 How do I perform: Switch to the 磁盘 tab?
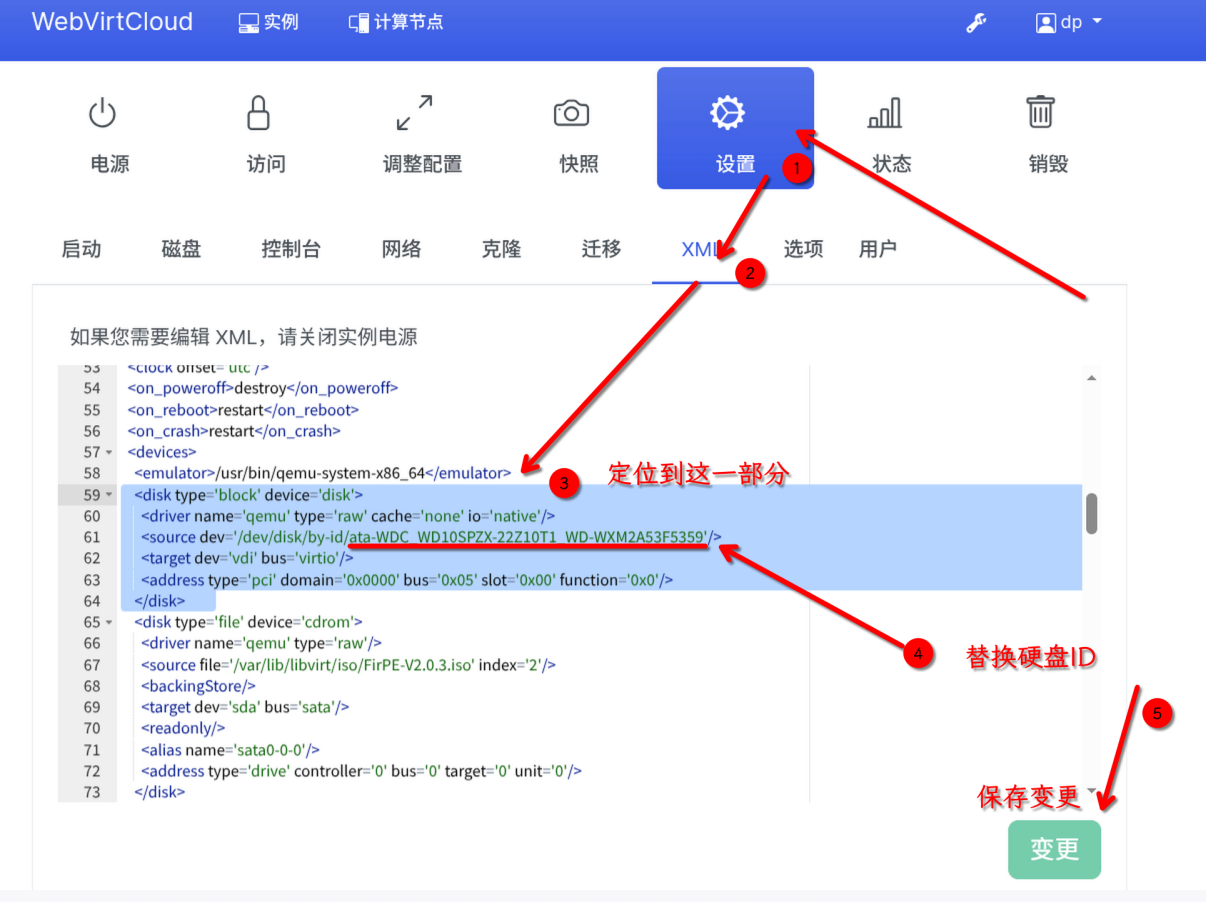point(181,249)
